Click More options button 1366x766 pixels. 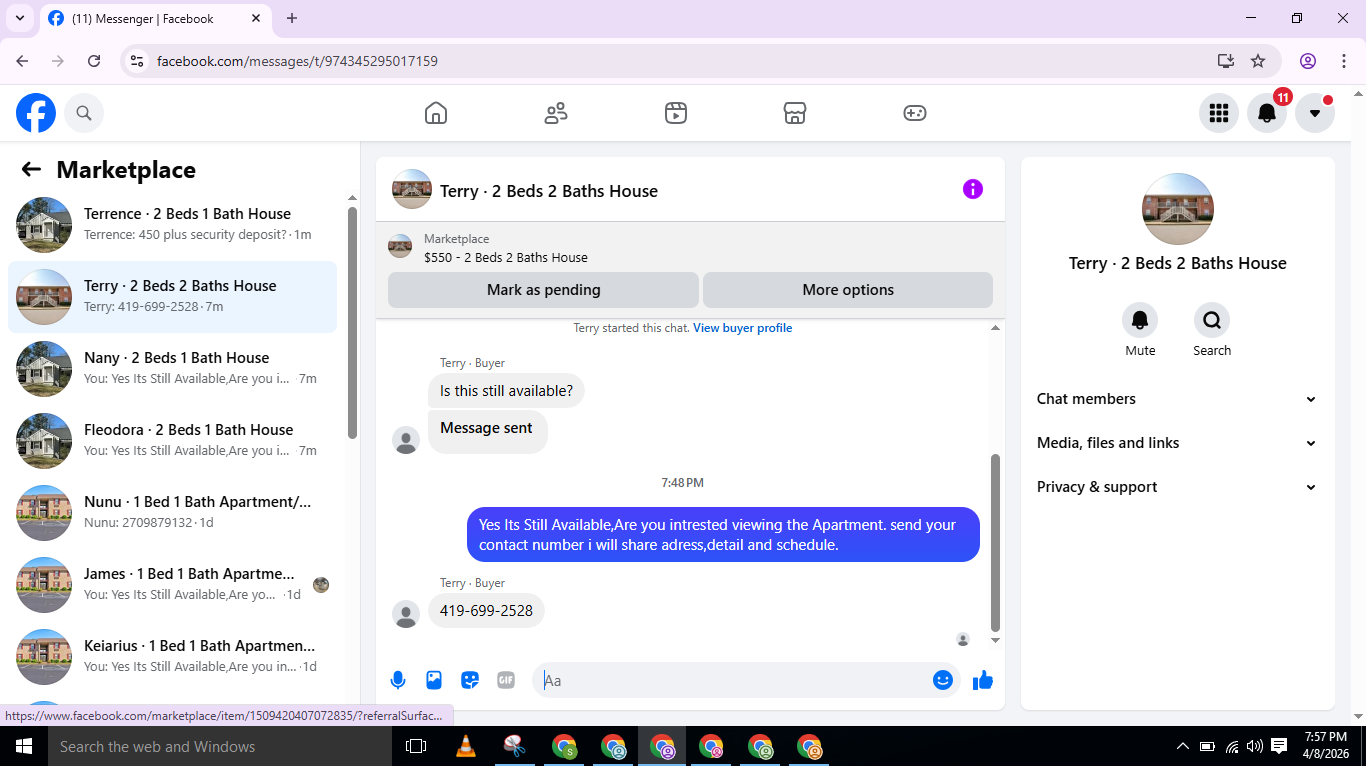[x=848, y=290]
